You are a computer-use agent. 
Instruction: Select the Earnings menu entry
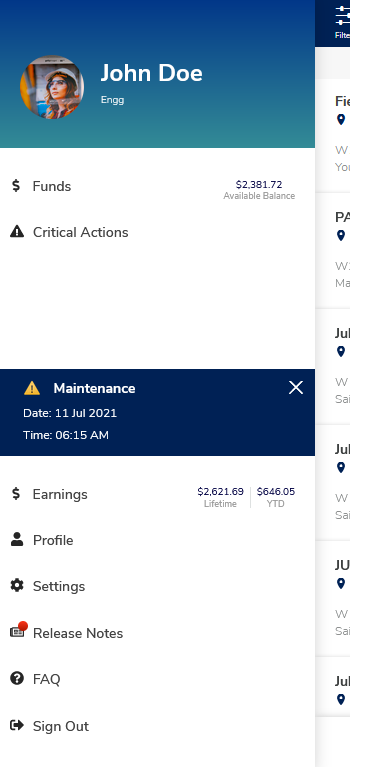[x=158, y=495]
